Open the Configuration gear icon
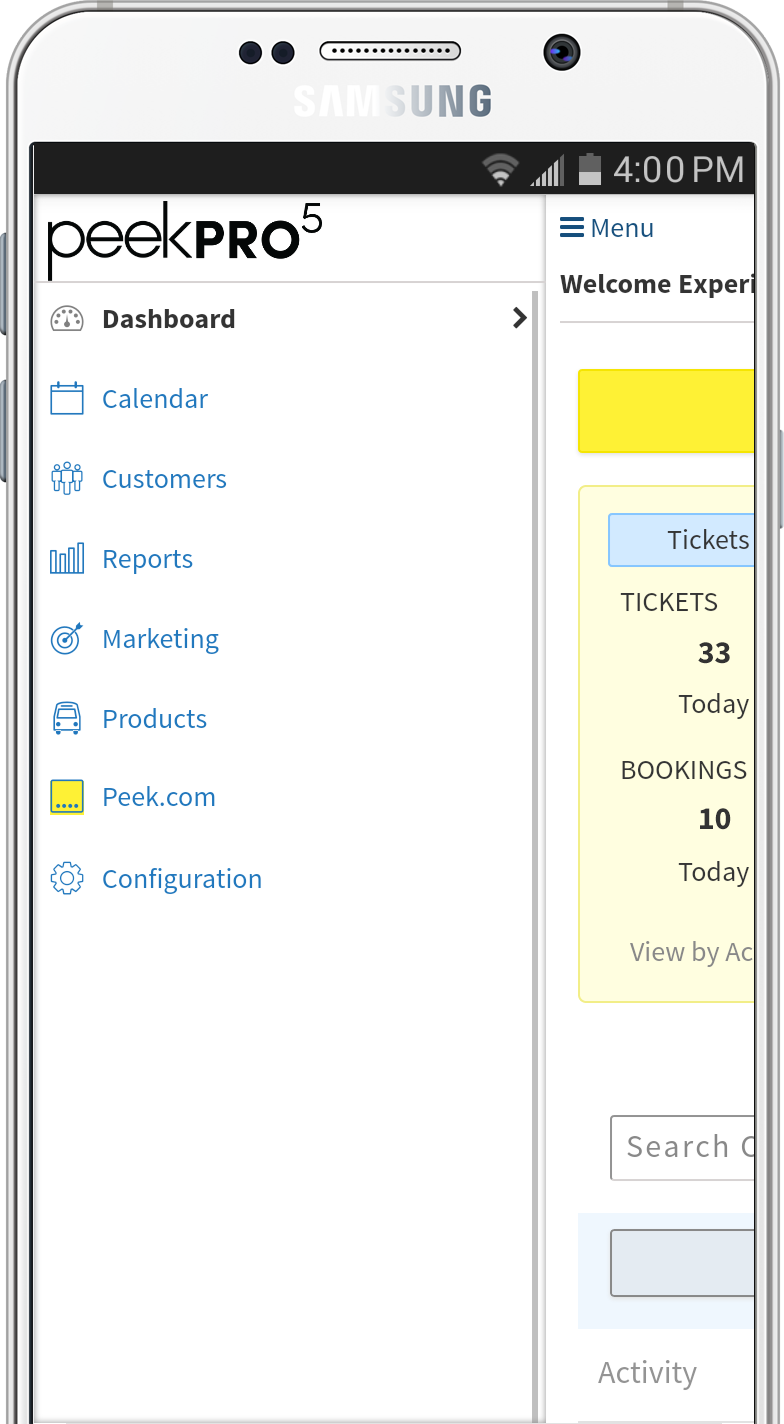 67,879
